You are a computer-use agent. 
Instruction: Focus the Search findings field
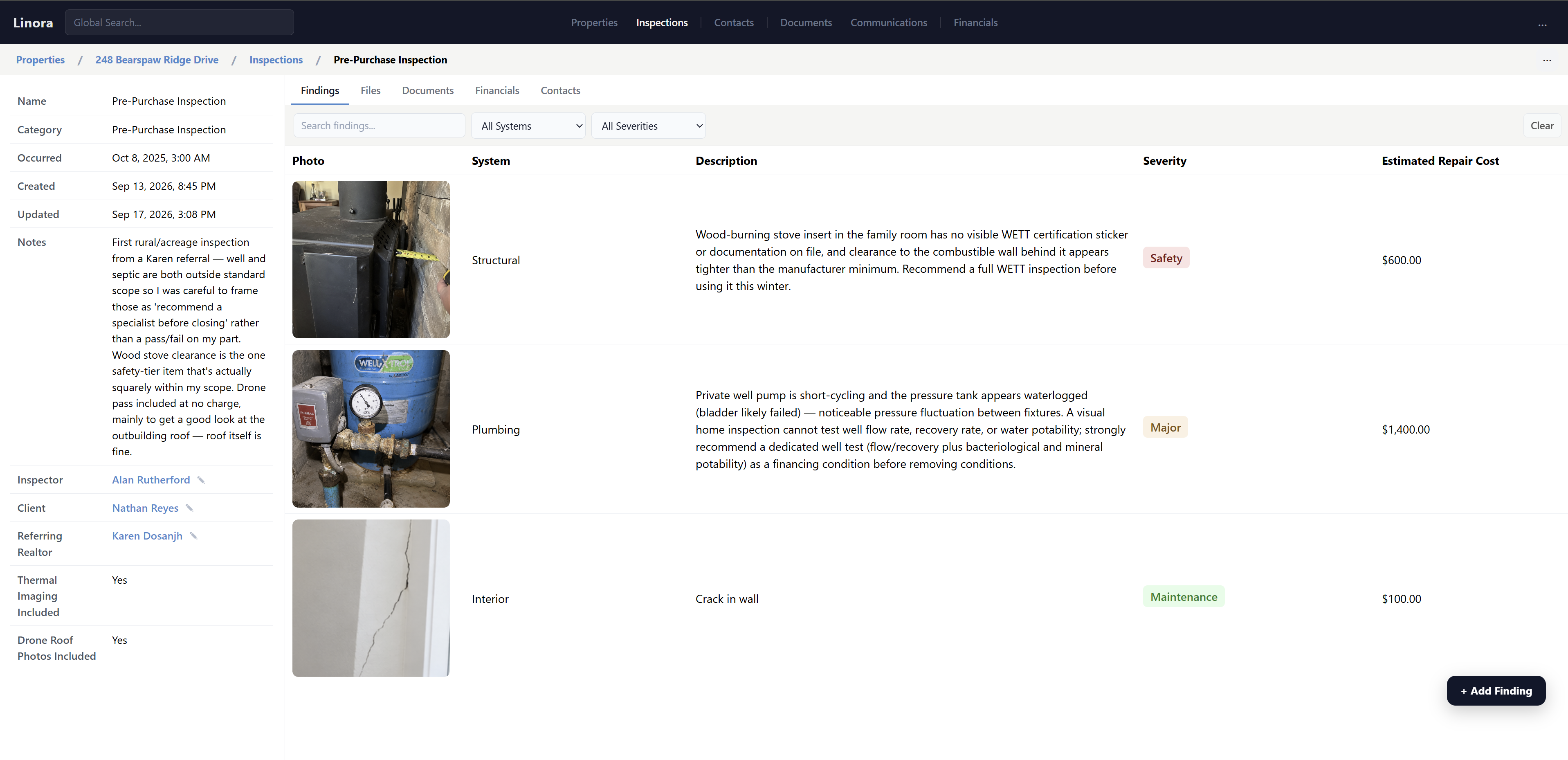tap(379, 126)
